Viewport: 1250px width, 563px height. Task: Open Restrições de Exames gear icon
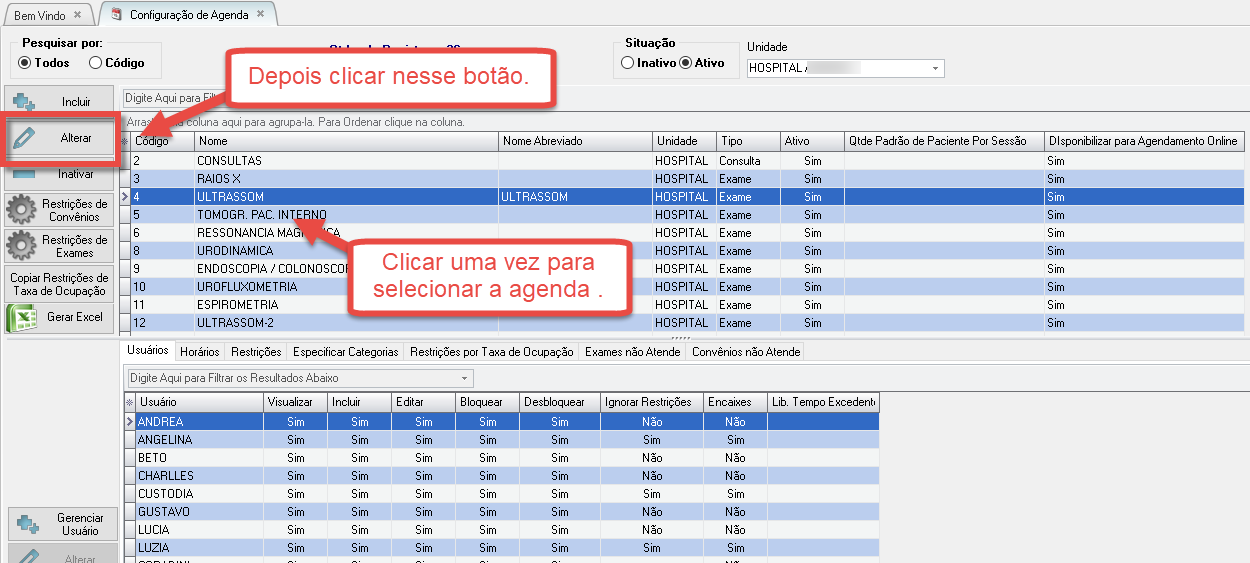click(x=22, y=246)
